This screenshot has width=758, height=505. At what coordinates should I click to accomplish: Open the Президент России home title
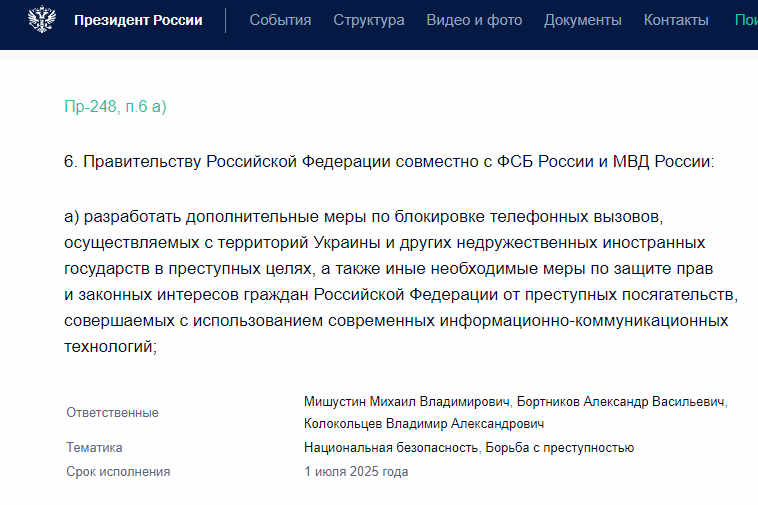click(138, 21)
